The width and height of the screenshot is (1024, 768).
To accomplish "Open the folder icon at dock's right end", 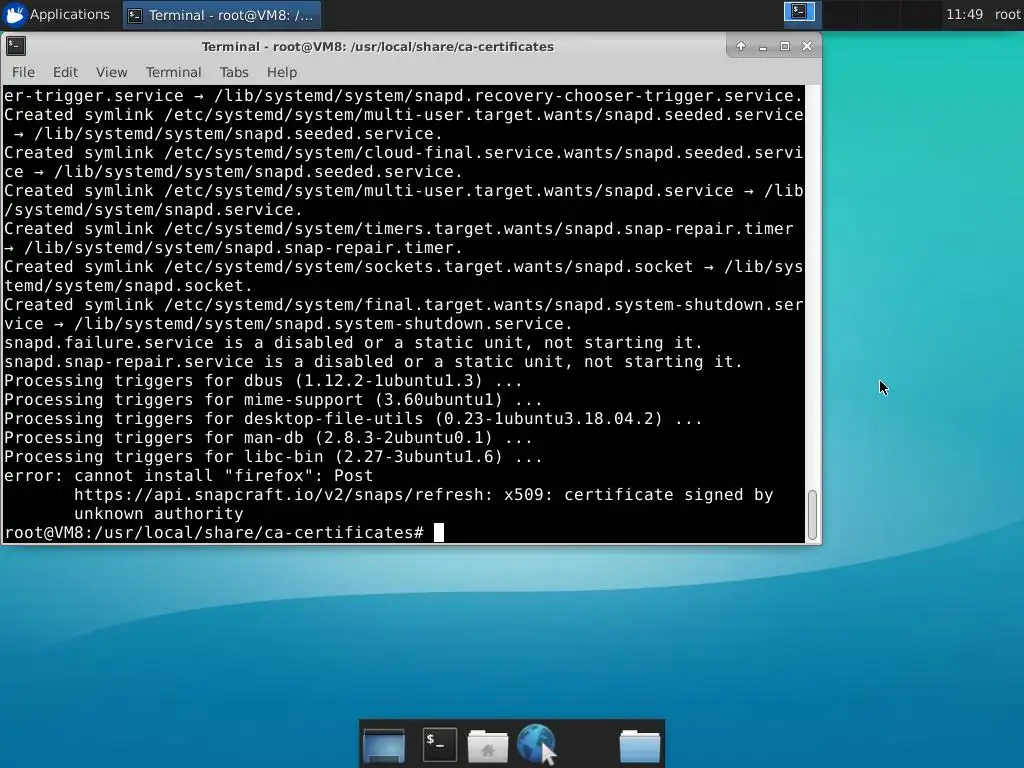I will point(639,745).
